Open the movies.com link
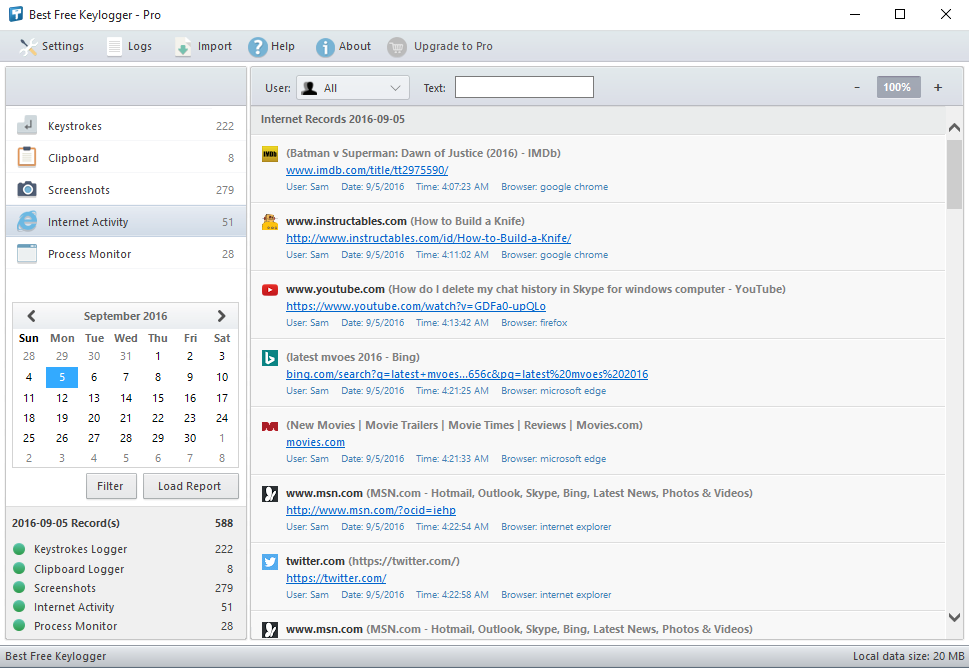The image size is (969, 668). pyautogui.click(x=315, y=442)
